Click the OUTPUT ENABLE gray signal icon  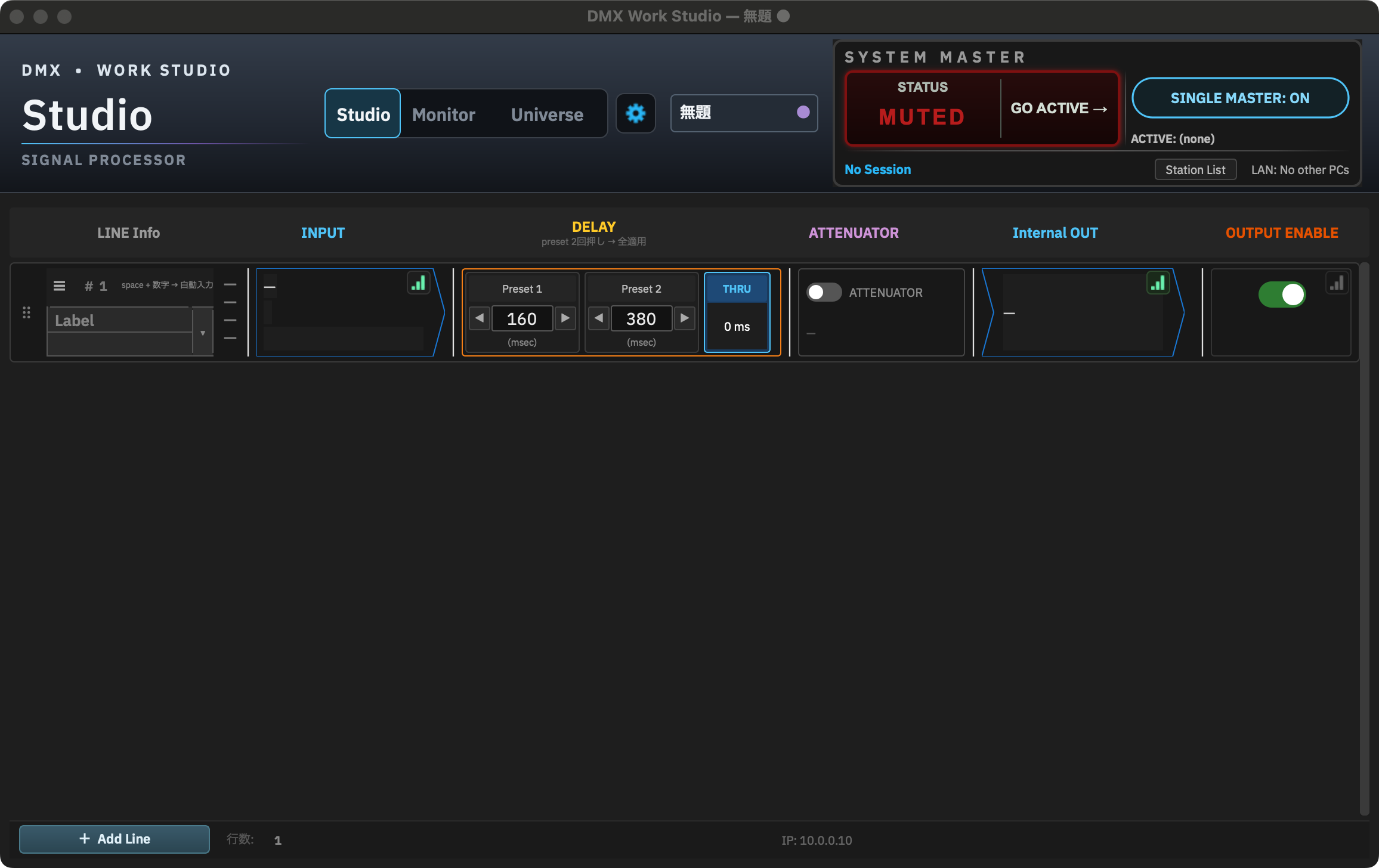pos(1337,283)
